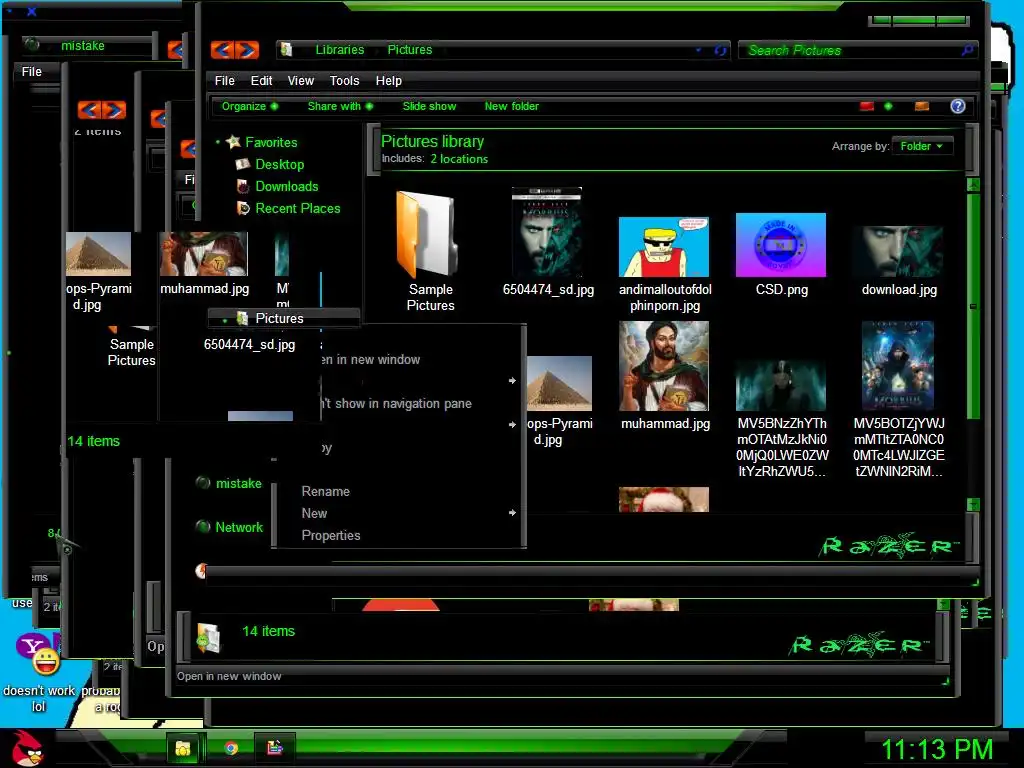Viewport: 1024px width, 768px height.
Task: Collapse the Favorites group
Action: pos(218,142)
